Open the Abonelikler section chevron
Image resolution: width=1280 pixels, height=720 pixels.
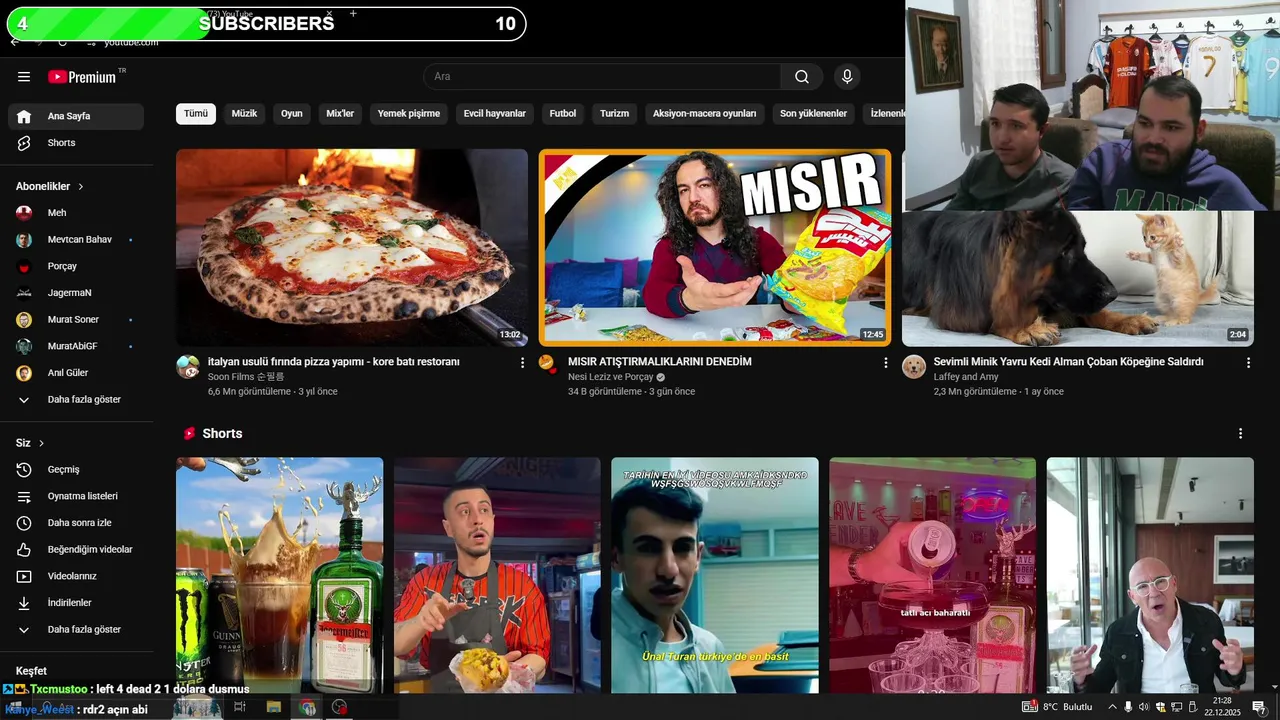click(x=81, y=187)
